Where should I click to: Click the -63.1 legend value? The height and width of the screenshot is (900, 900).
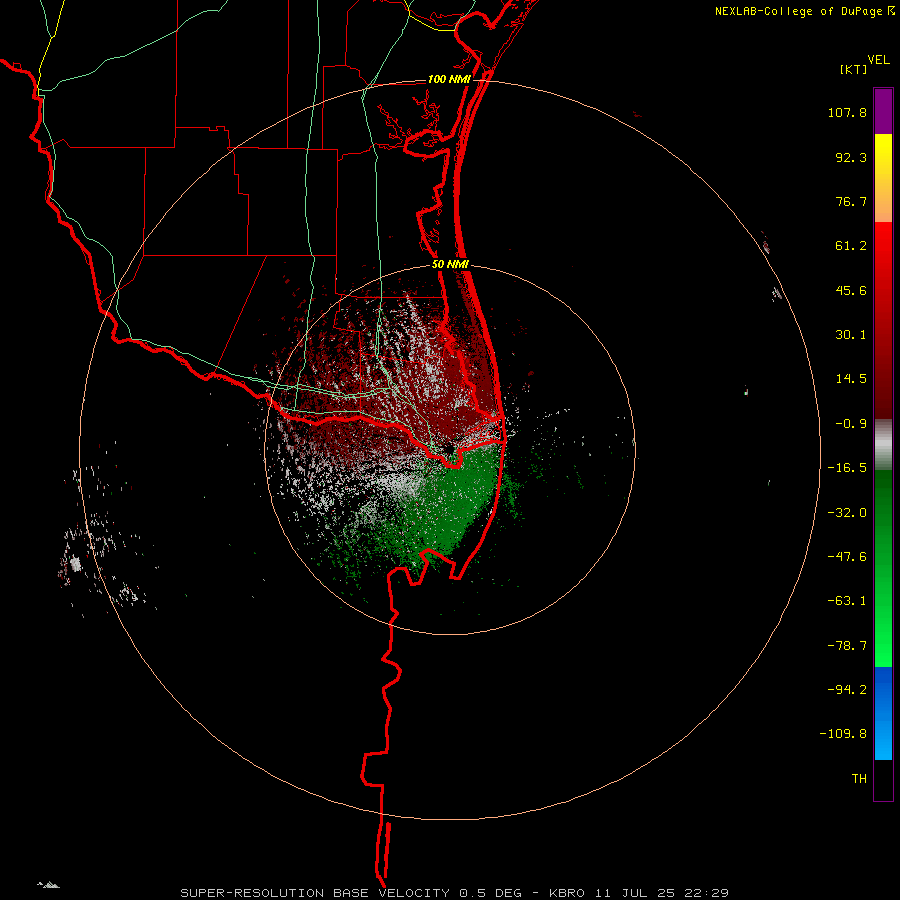click(847, 601)
